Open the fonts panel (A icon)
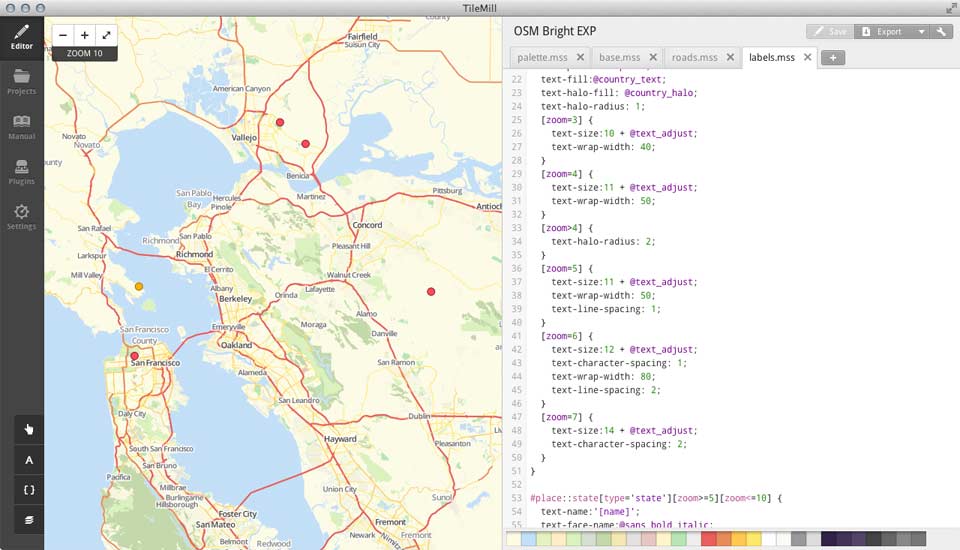 click(29, 460)
